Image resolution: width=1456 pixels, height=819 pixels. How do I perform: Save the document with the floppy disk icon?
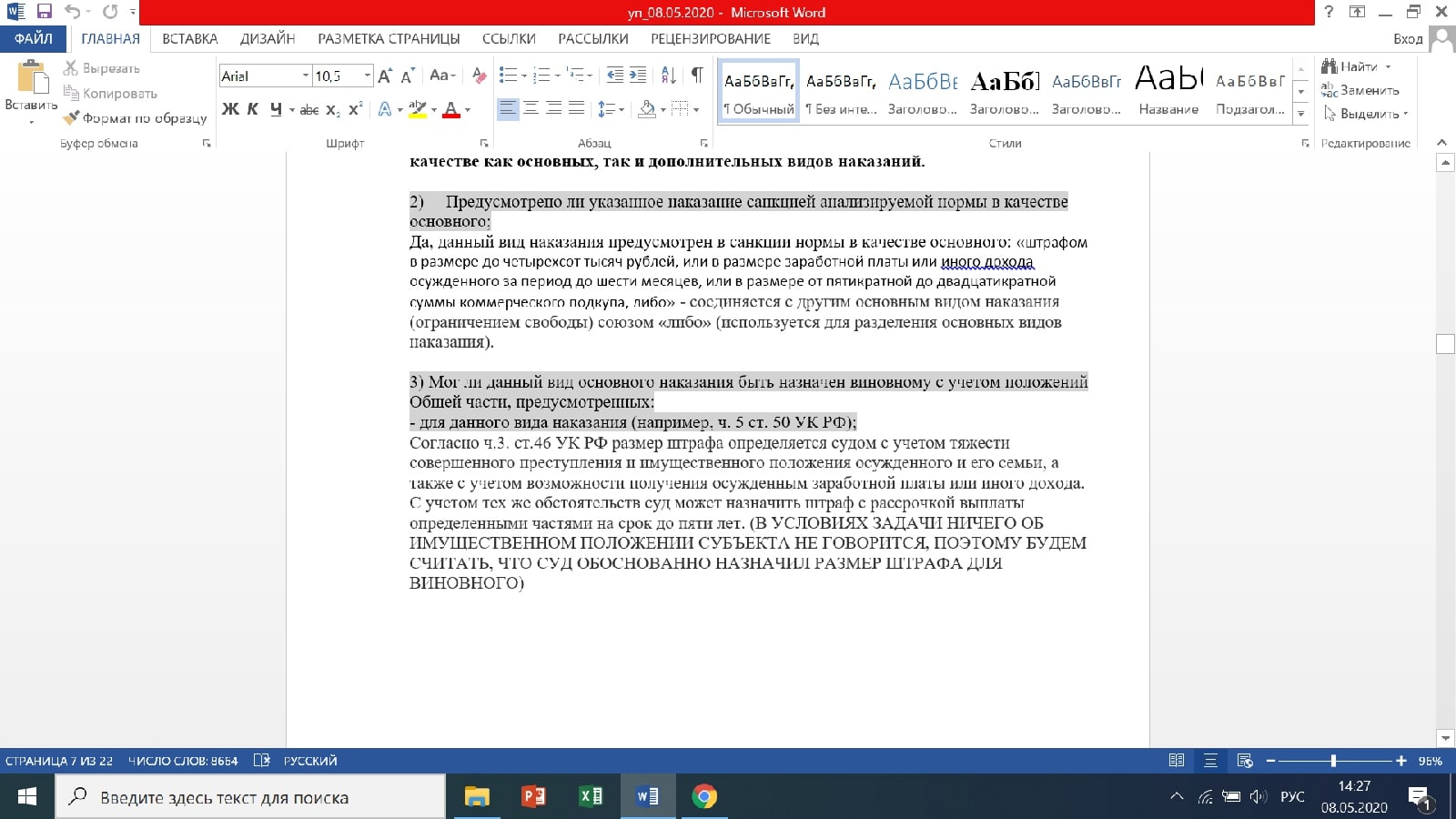click(44, 12)
